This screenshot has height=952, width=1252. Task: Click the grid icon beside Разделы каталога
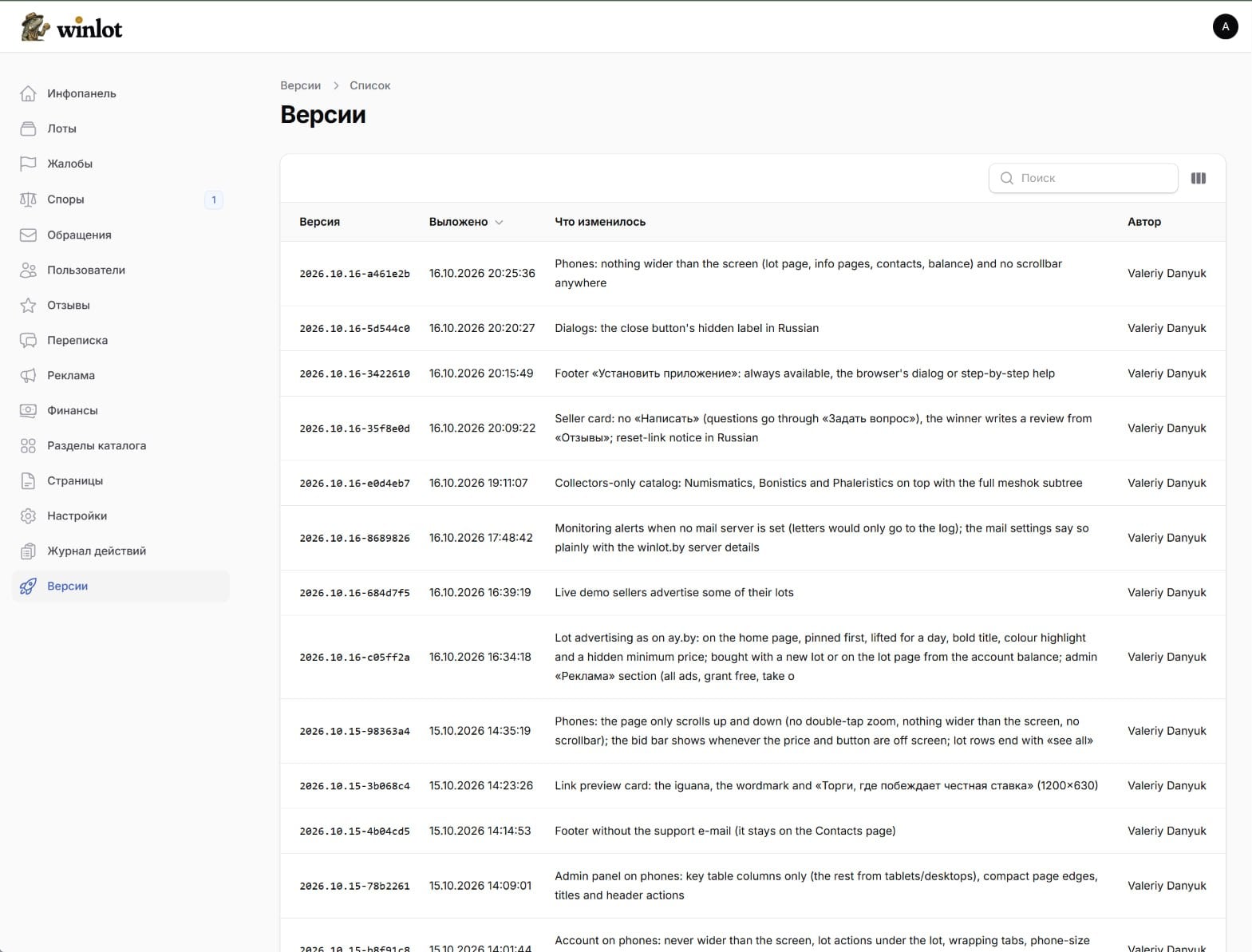click(28, 445)
